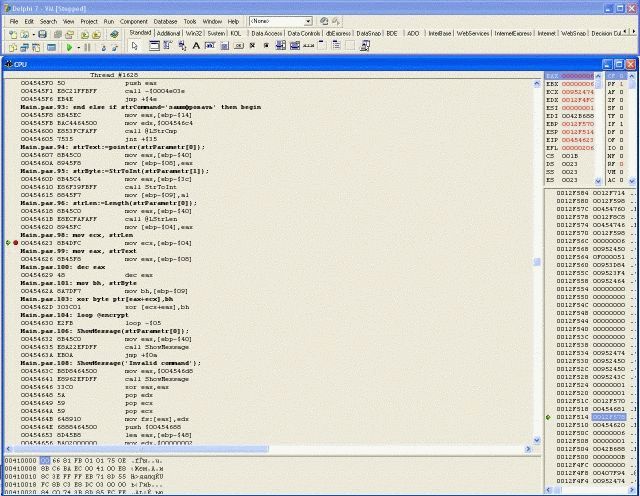Viewport: 640px width, 496px height.
Task: Open the Project menu
Action: pos(89,21)
